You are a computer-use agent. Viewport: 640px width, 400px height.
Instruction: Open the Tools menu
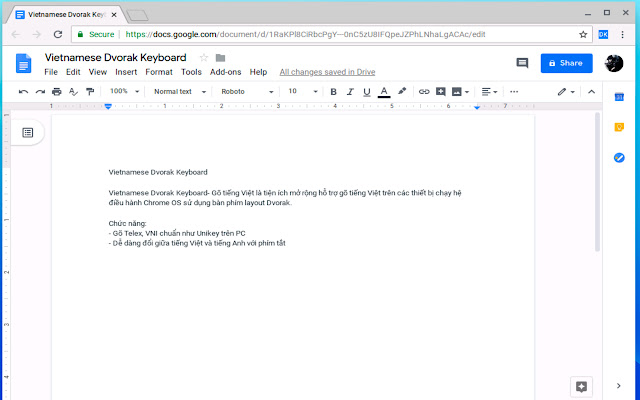191,72
